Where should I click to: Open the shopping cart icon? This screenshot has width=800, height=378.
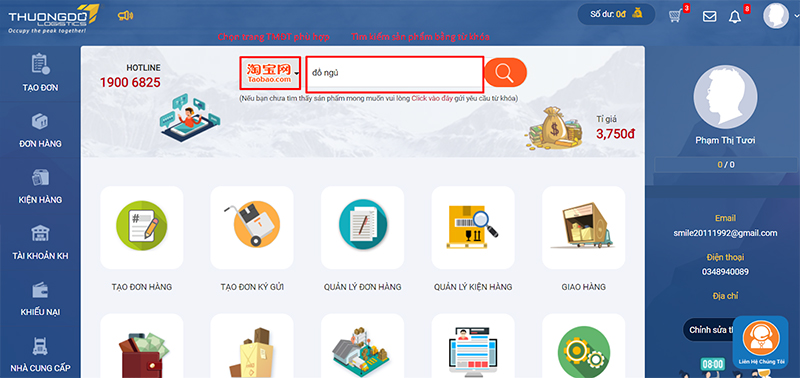pos(676,16)
